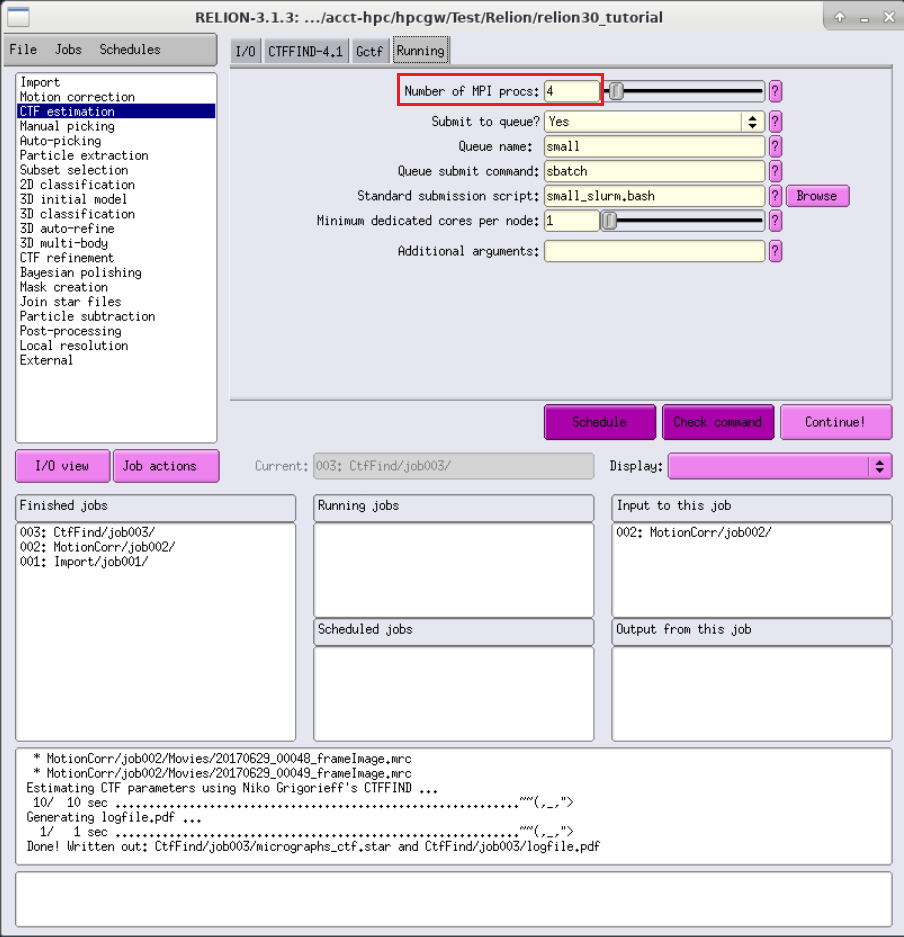904x937 pixels.
Task: Open help for Submit to queue
Action: [775, 122]
